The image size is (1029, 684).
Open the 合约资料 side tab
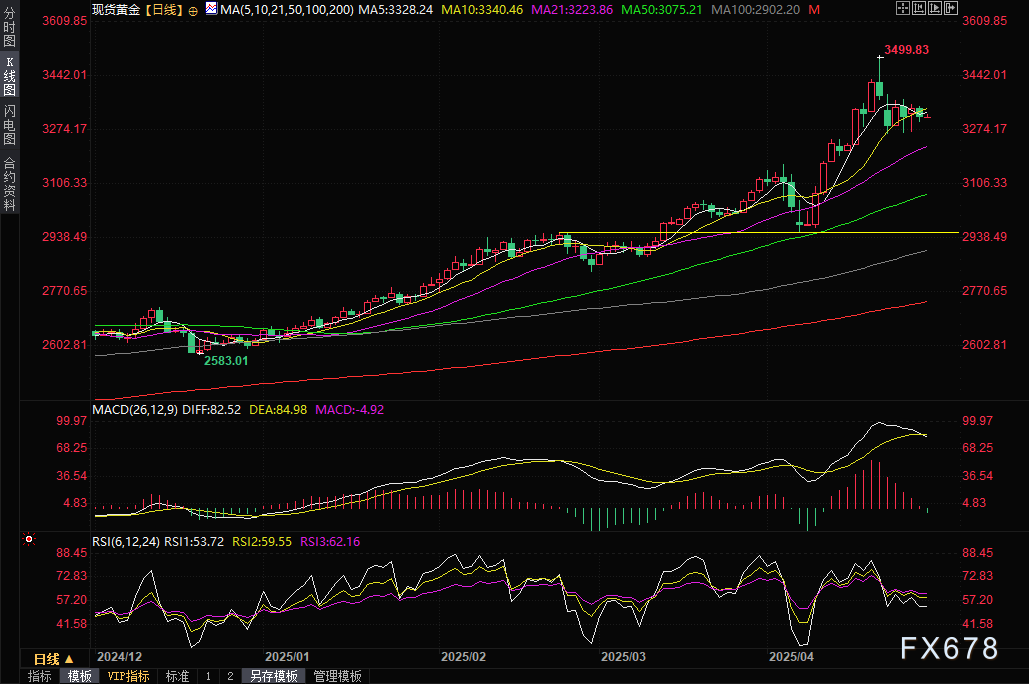(x=9, y=183)
